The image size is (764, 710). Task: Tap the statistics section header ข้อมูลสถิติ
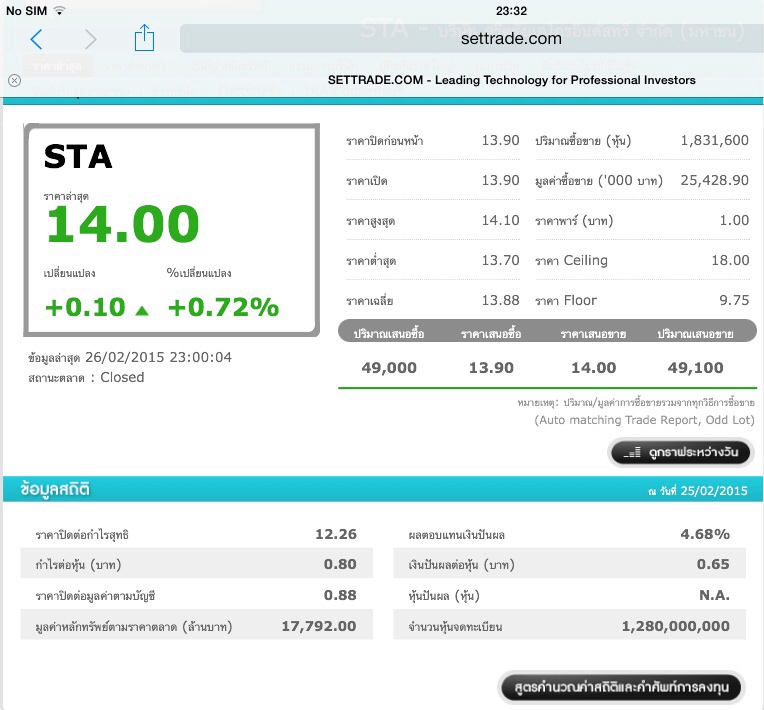pyautogui.click(x=55, y=489)
